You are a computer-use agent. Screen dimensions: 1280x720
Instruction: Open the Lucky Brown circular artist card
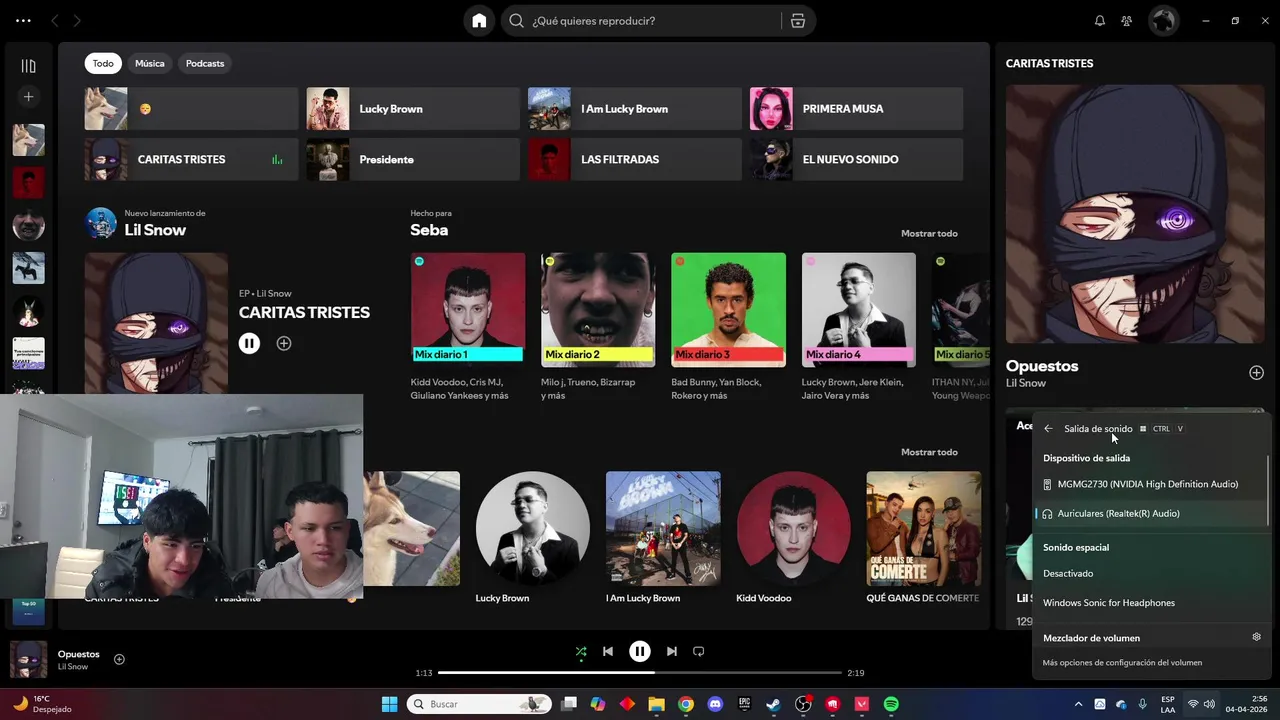click(x=532, y=529)
